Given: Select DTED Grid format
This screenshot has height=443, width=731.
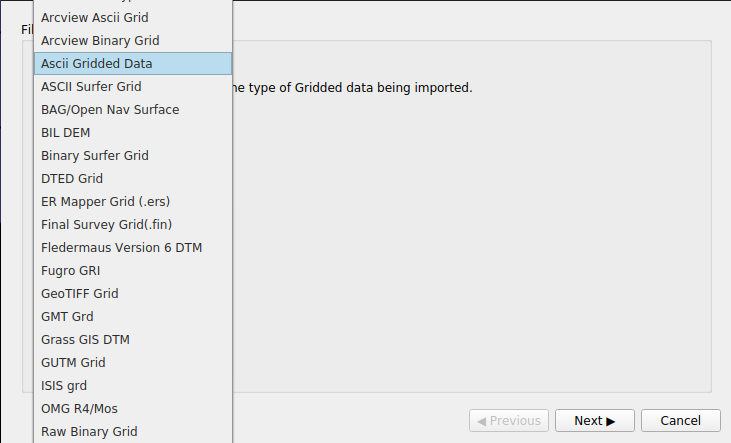Looking at the screenshot, I should pyautogui.click(x=72, y=178).
